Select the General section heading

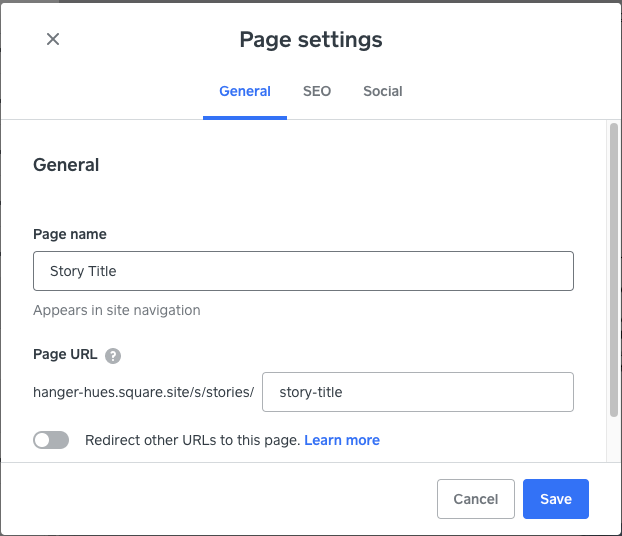click(66, 165)
